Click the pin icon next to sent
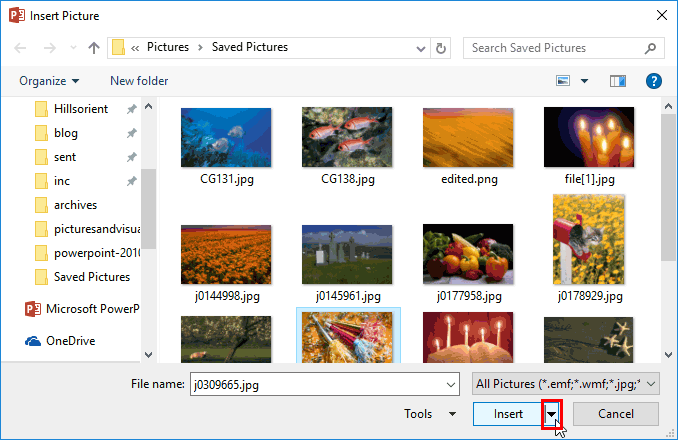Viewport: 678px width, 440px height. [131, 157]
